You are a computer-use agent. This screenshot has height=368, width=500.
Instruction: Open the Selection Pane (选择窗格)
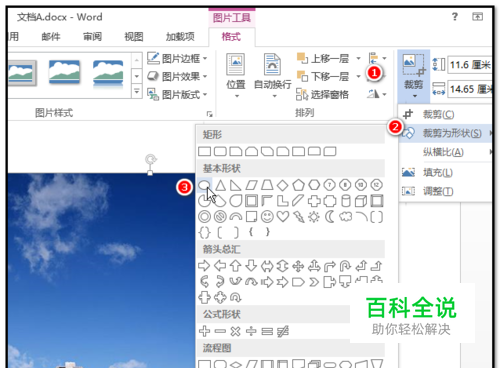(322, 95)
